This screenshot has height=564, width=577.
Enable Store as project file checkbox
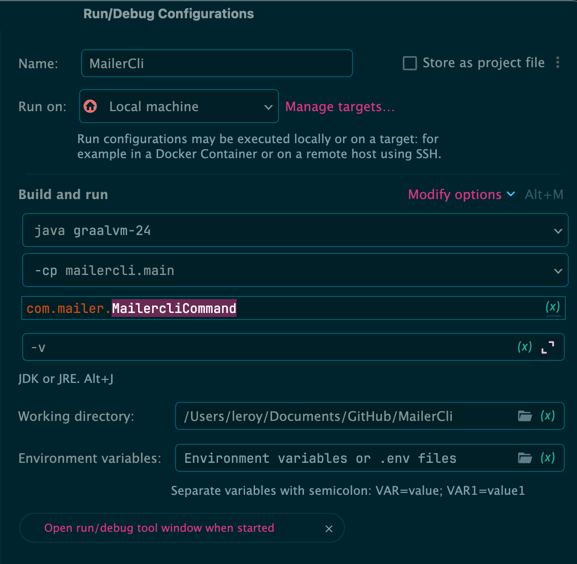click(x=410, y=63)
